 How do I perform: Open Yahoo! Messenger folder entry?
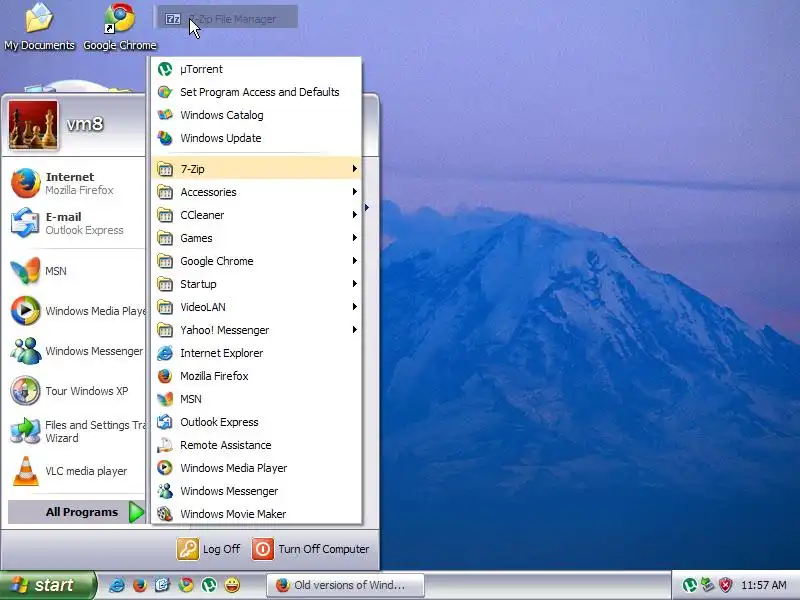pos(257,330)
